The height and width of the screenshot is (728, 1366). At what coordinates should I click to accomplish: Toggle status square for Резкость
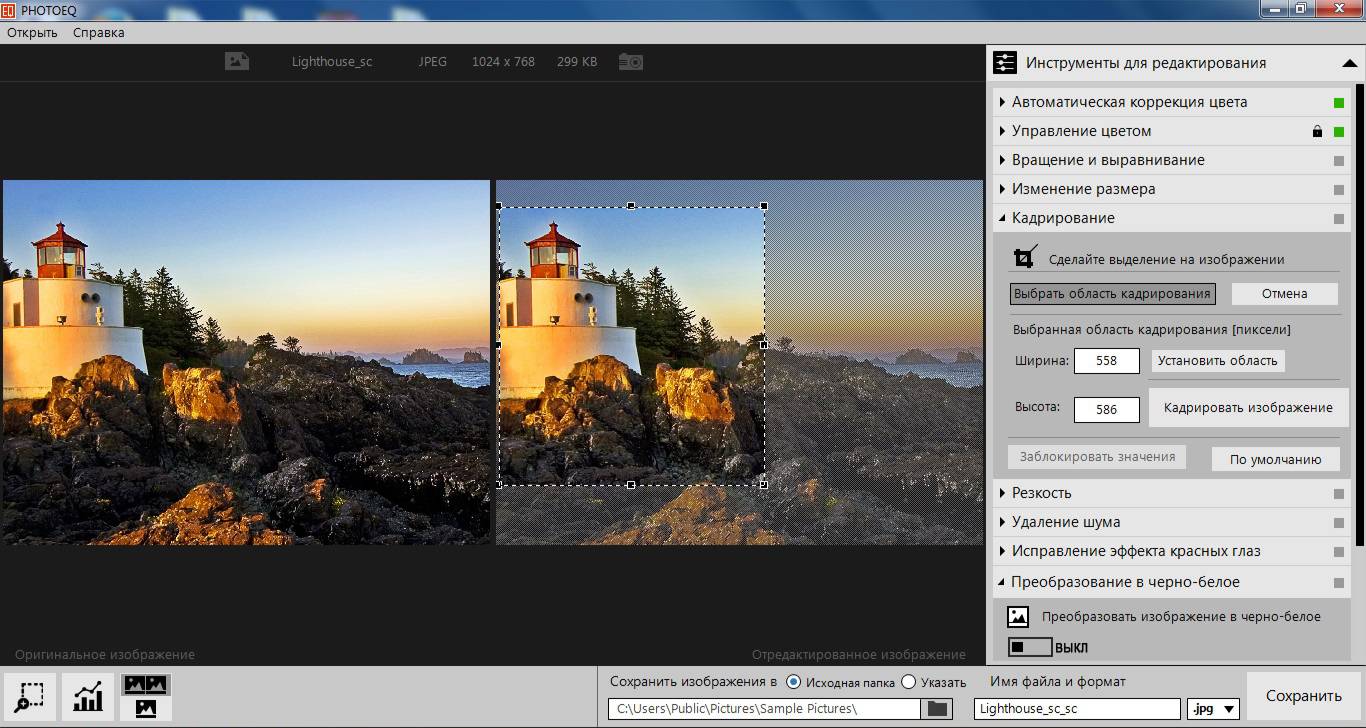1338,493
